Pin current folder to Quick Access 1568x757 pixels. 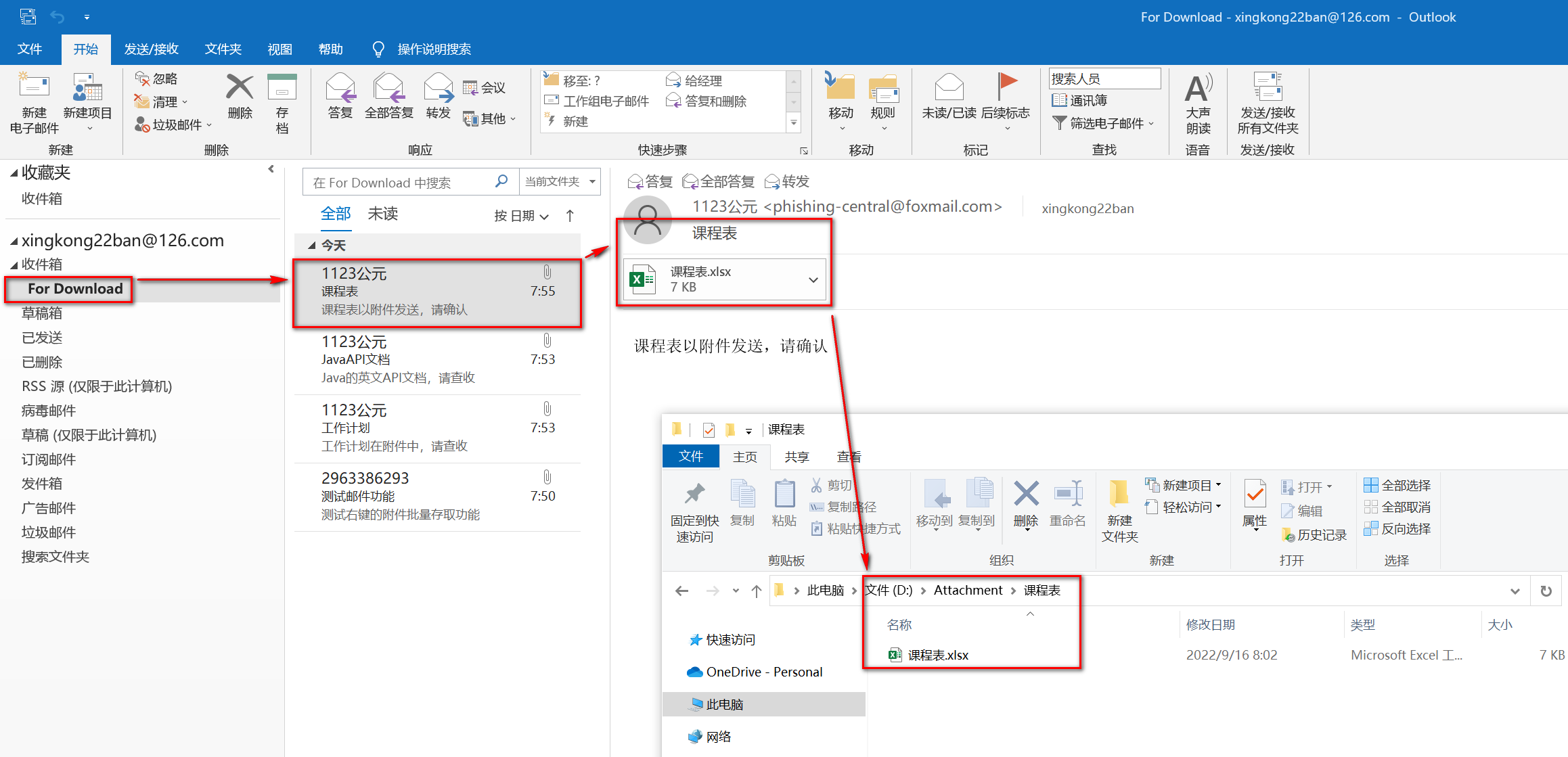point(693,504)
